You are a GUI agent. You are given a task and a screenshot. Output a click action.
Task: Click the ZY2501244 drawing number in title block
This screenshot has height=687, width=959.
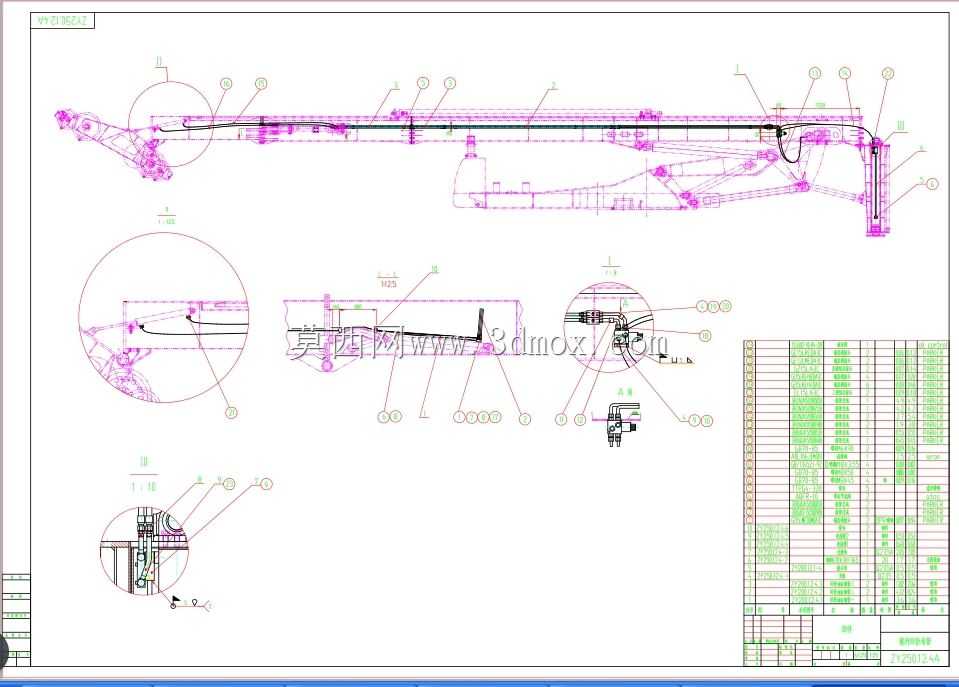pos(914,658)
